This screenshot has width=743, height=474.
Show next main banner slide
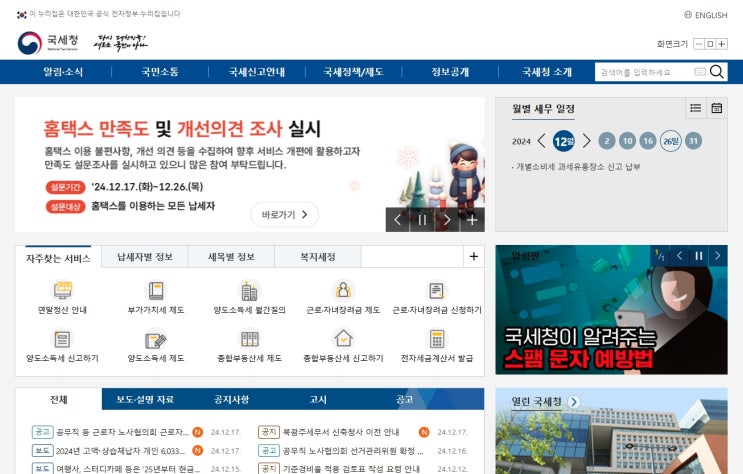[447, 220]
